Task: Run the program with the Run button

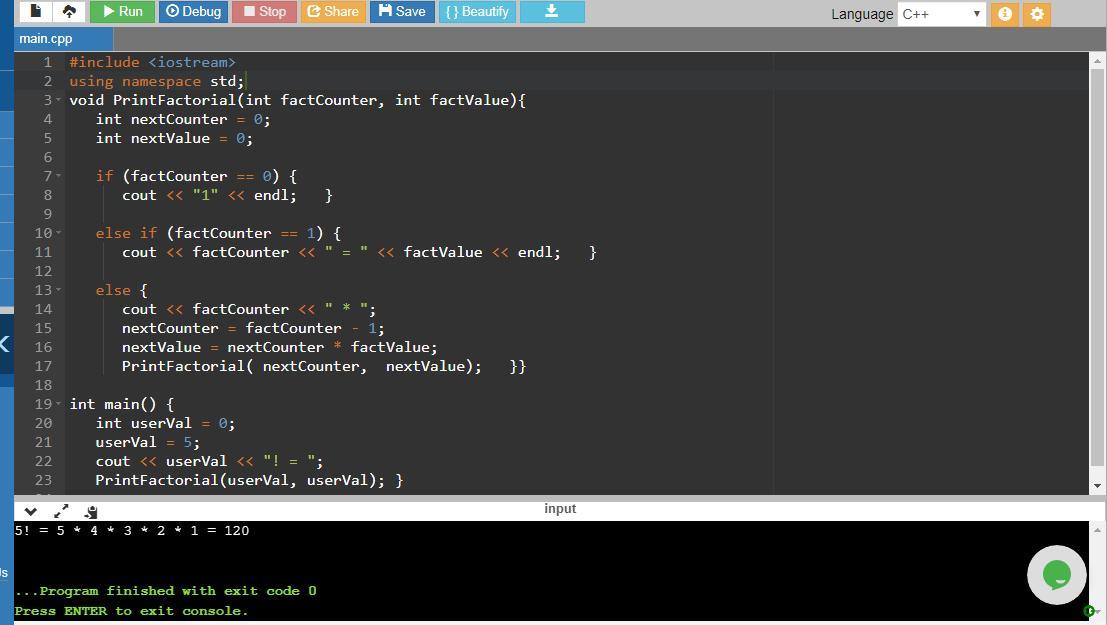Action: click(x=121, y=12)
